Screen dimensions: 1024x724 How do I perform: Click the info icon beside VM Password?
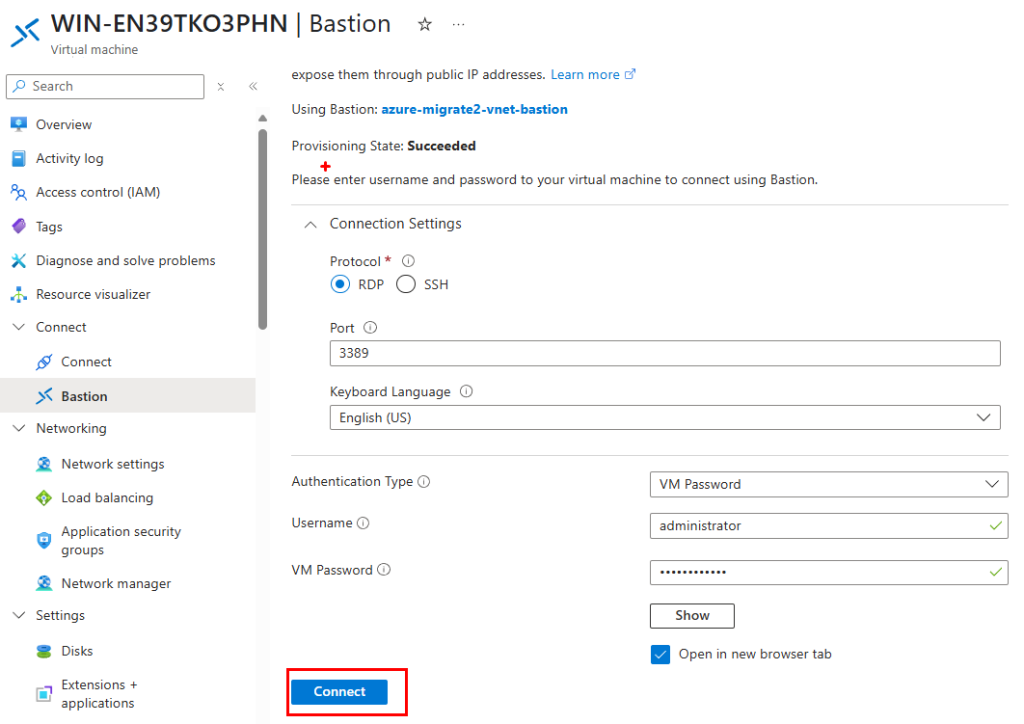pos(384,570)
